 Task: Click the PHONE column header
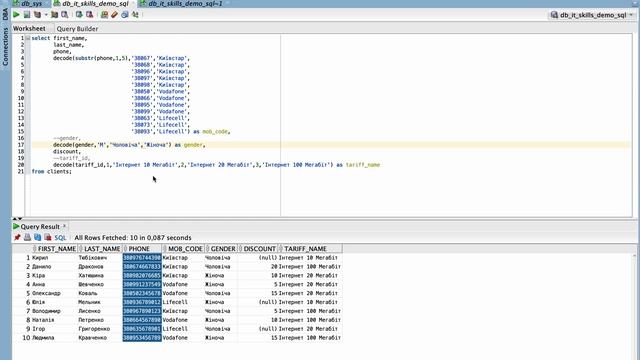click(x=142, y=249)
